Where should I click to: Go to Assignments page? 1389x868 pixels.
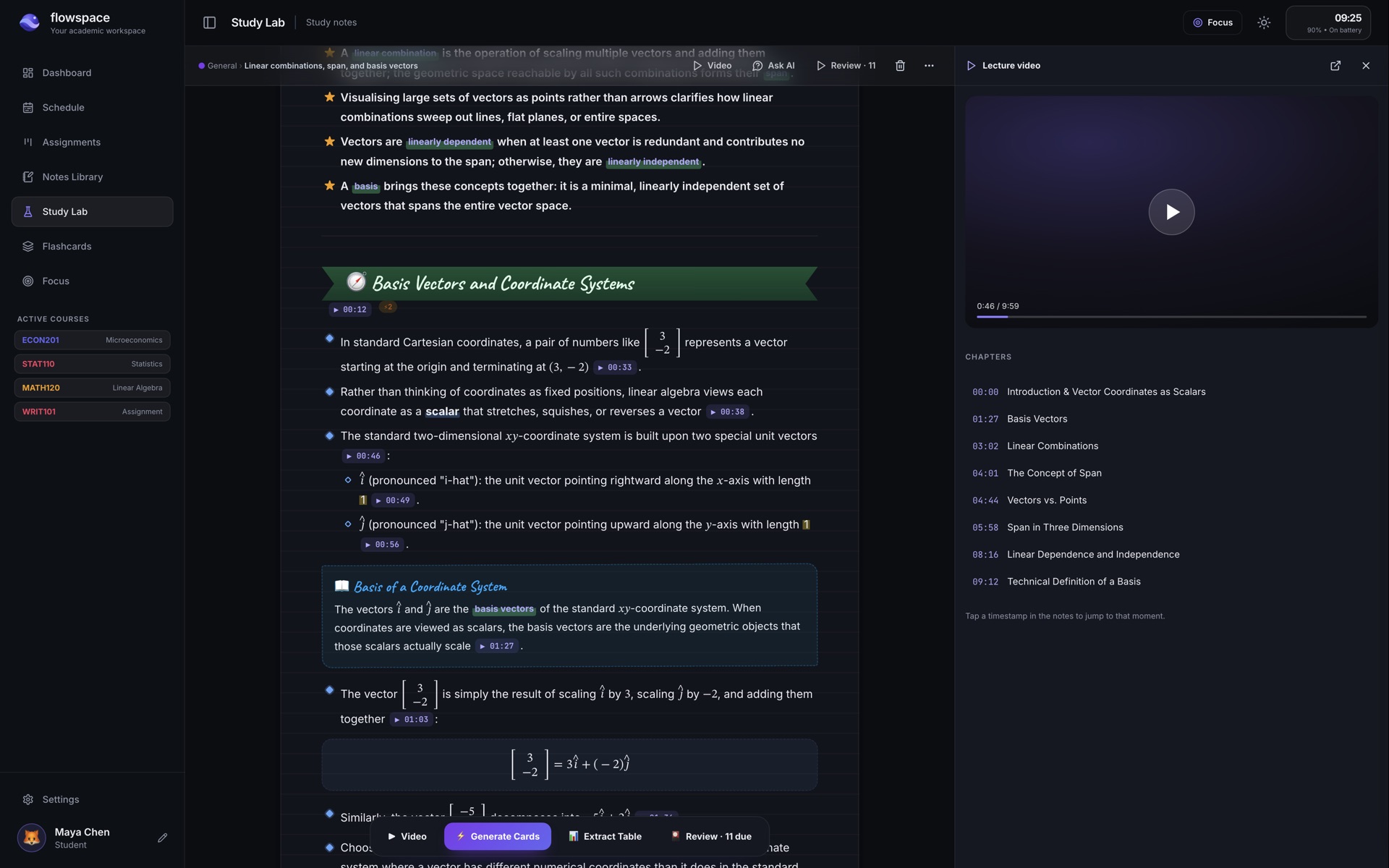pos(92,142)
